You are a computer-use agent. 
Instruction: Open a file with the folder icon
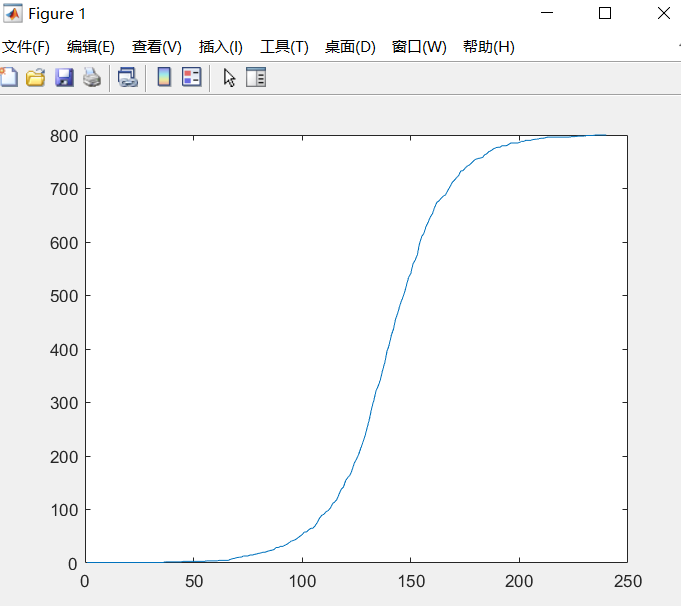[x=36, y=77]
